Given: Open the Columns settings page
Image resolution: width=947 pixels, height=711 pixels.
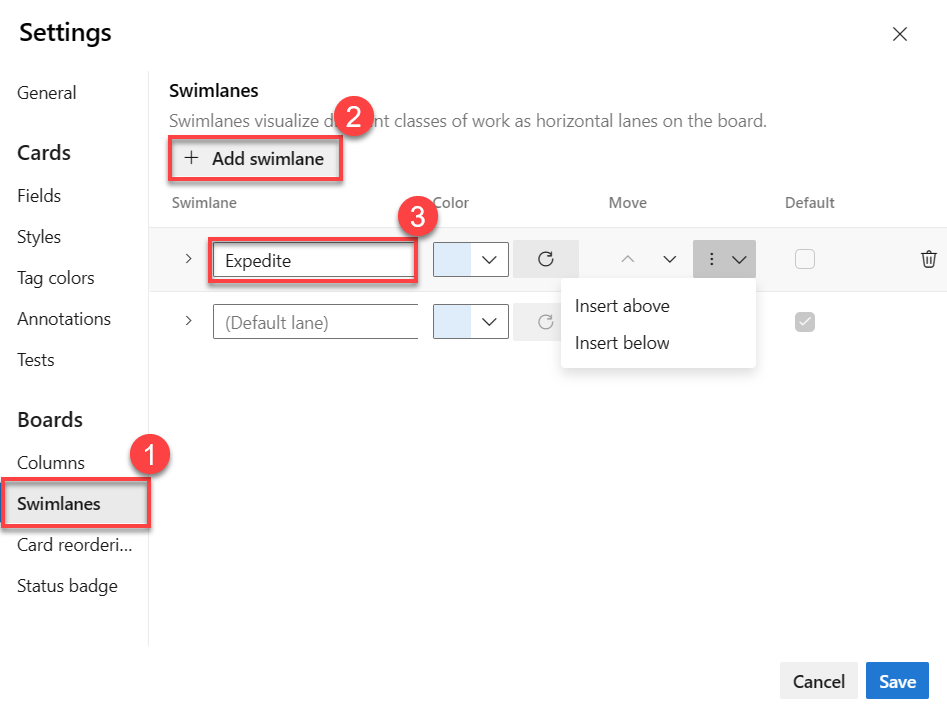Looking at the screenshot, I should [x=51, y=463].
